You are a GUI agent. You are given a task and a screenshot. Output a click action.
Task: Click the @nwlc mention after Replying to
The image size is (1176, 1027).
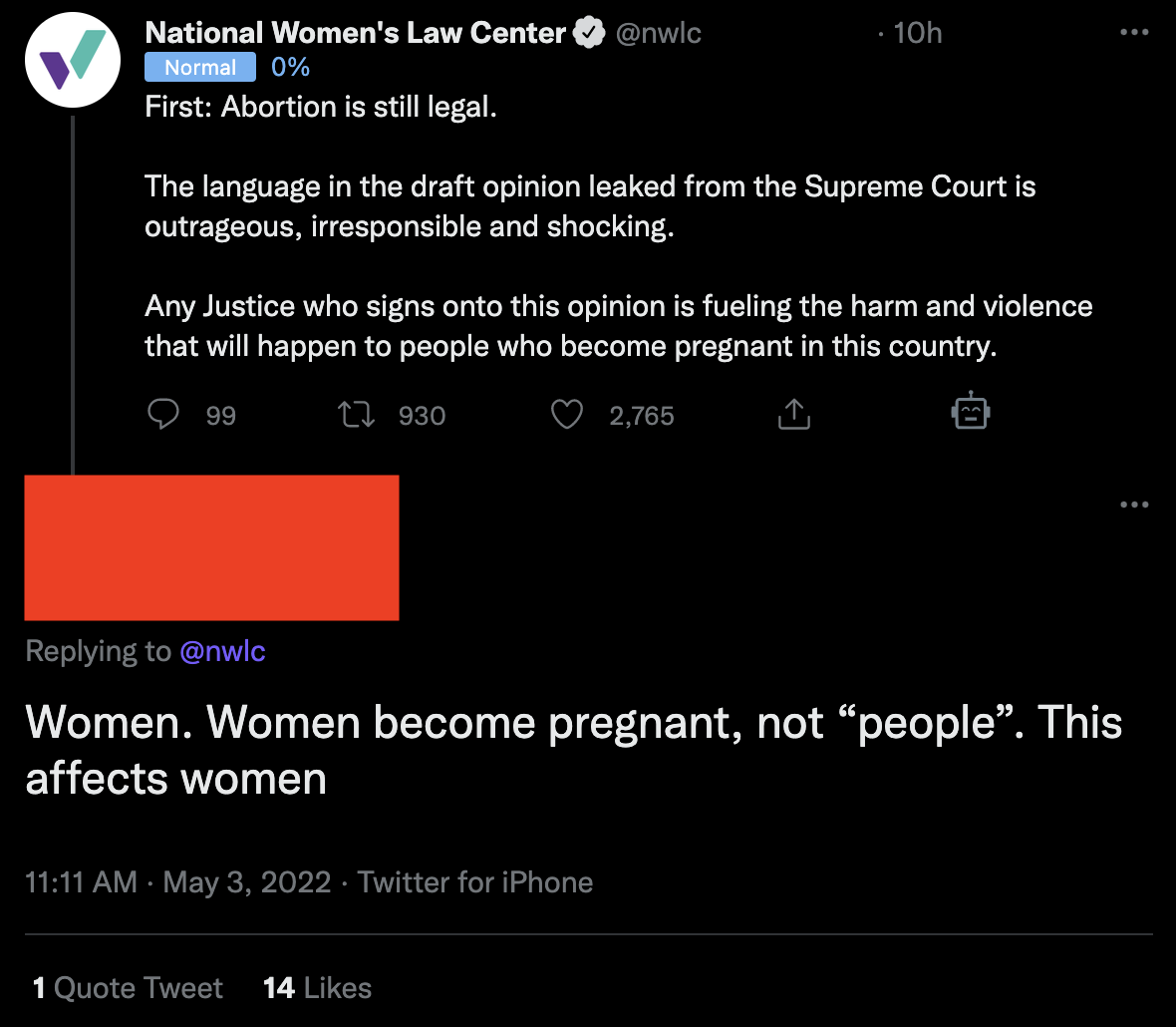(x=222, y=651)
